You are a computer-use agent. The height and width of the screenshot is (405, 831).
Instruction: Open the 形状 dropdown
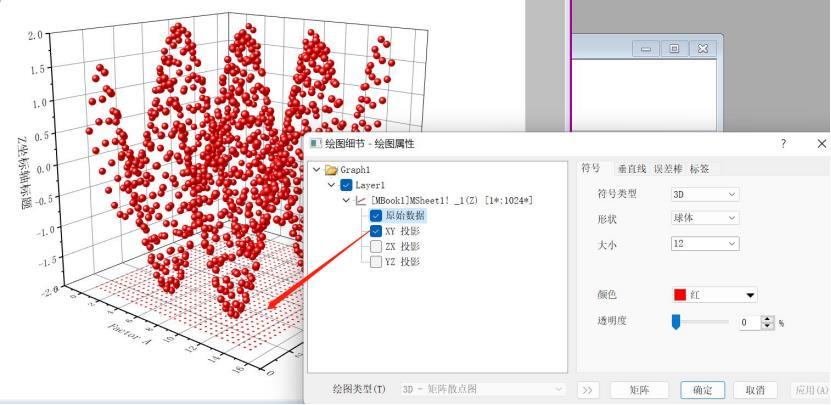pyautogui.click(x=705, y=218)
